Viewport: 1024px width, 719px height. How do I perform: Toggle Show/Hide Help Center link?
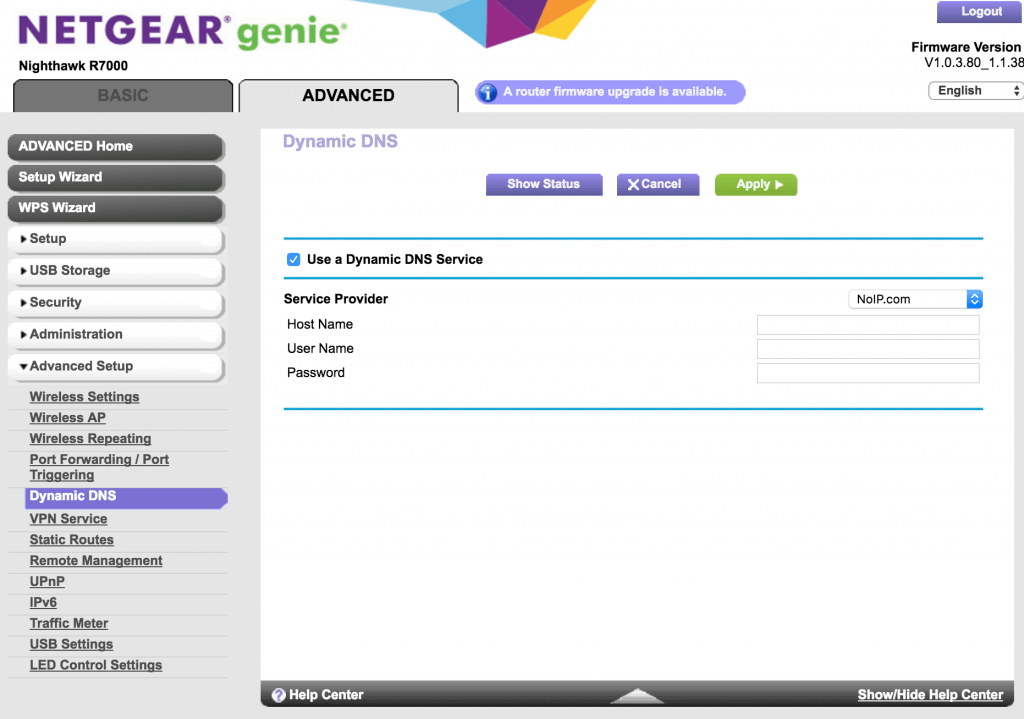[x=930, y=695]
